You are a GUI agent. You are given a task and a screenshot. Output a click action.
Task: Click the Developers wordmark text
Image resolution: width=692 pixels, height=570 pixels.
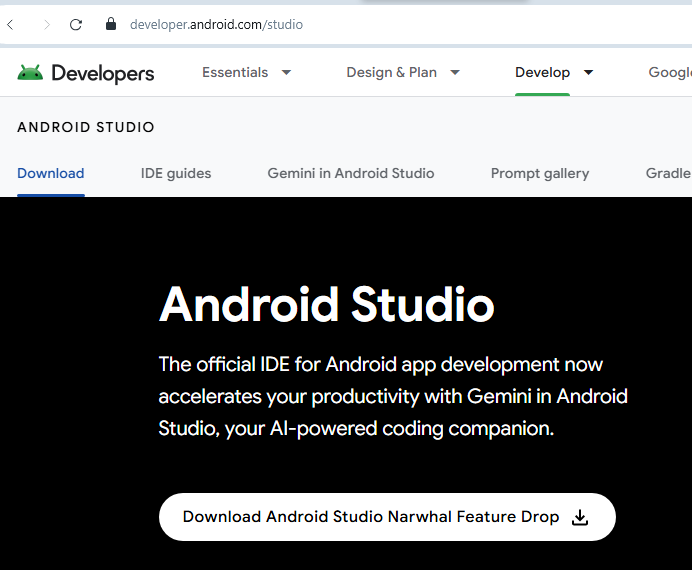[x=103, y=74]
